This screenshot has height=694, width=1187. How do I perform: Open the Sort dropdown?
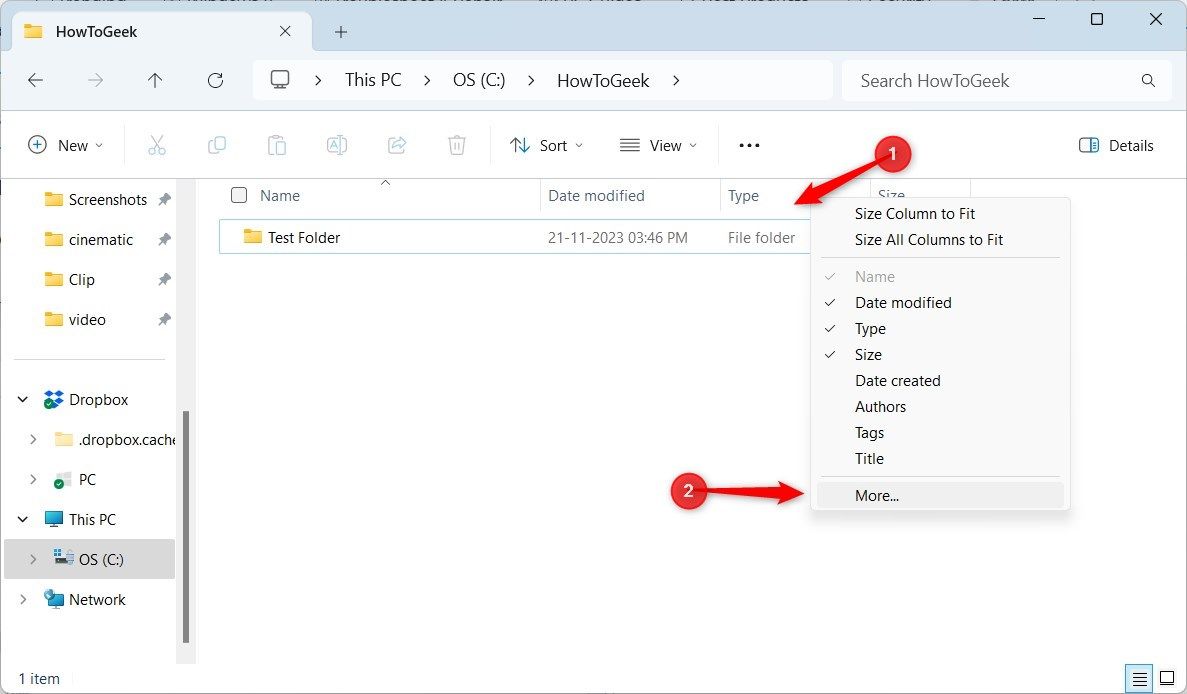pos(547,145)
